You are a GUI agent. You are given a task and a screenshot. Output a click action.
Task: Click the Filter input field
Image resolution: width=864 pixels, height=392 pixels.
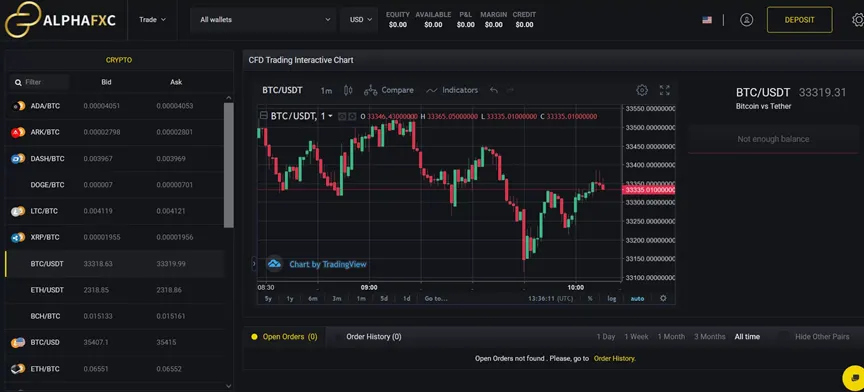pyautogui.click(x=40, y=82)
